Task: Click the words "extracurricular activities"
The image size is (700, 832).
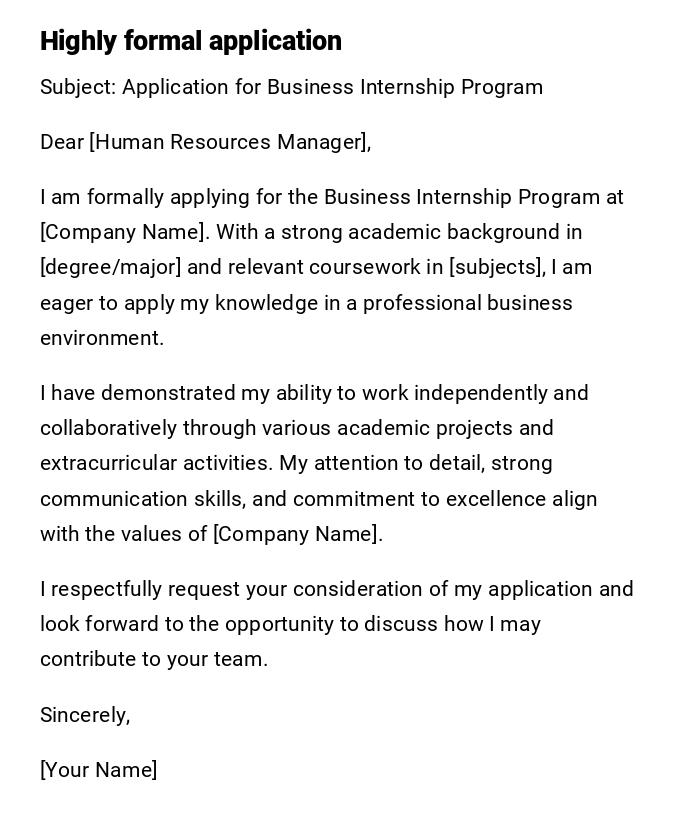Action: click(156, 463)
